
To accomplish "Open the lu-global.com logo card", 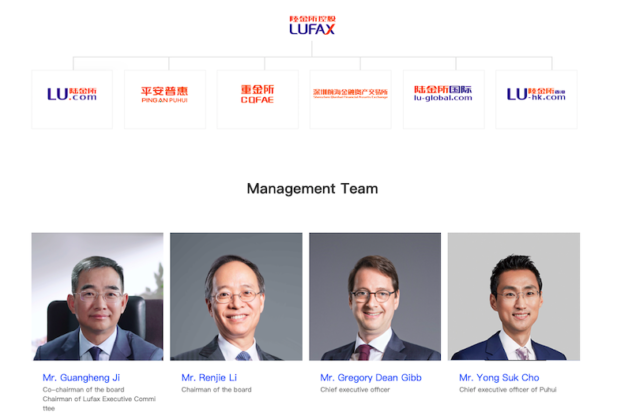I will (443, 99).
